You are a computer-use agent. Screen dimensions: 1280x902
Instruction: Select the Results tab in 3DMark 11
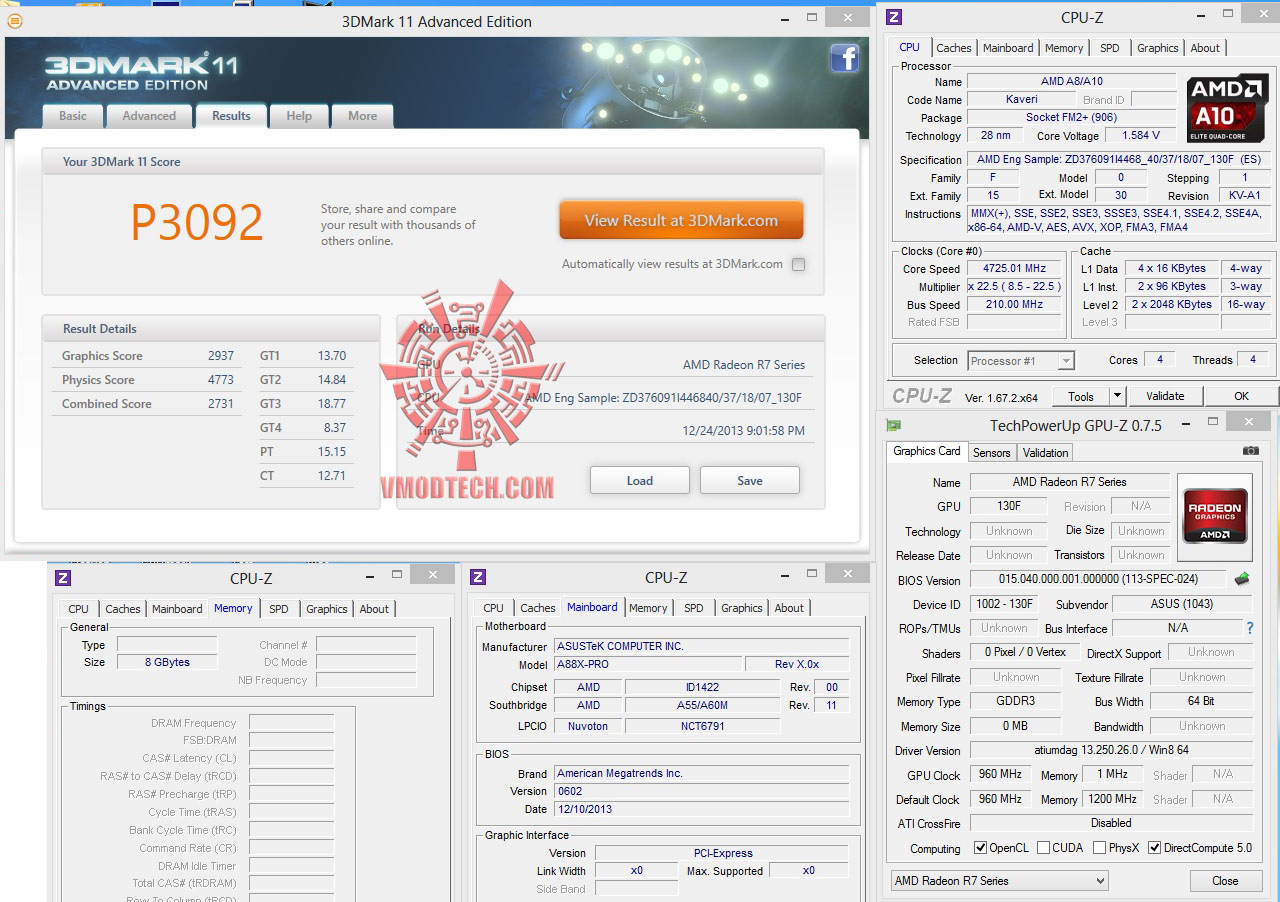231,116
